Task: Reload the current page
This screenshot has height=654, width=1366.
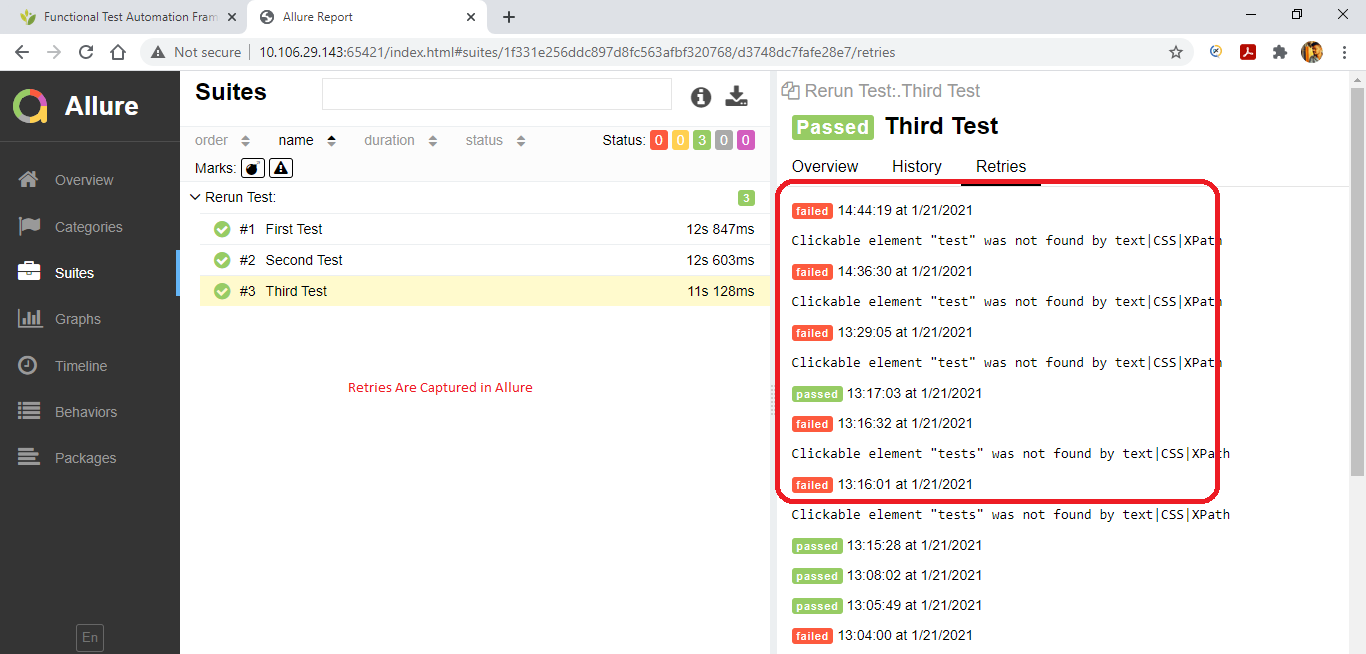Action: (x=86, y=52)
